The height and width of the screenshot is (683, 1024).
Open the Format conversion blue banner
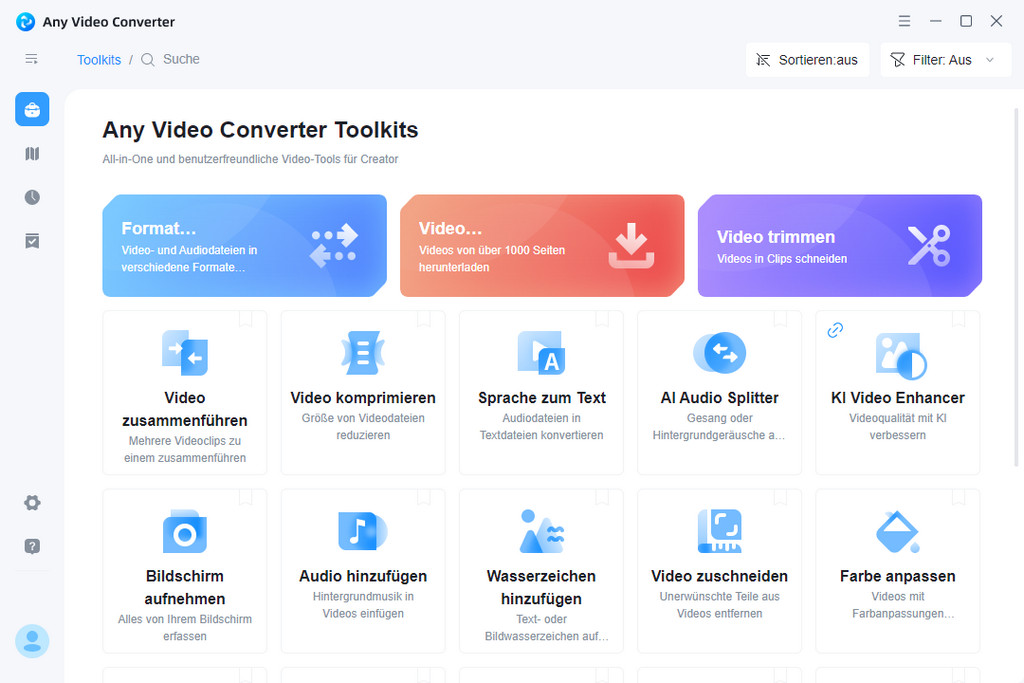(244, 246)
